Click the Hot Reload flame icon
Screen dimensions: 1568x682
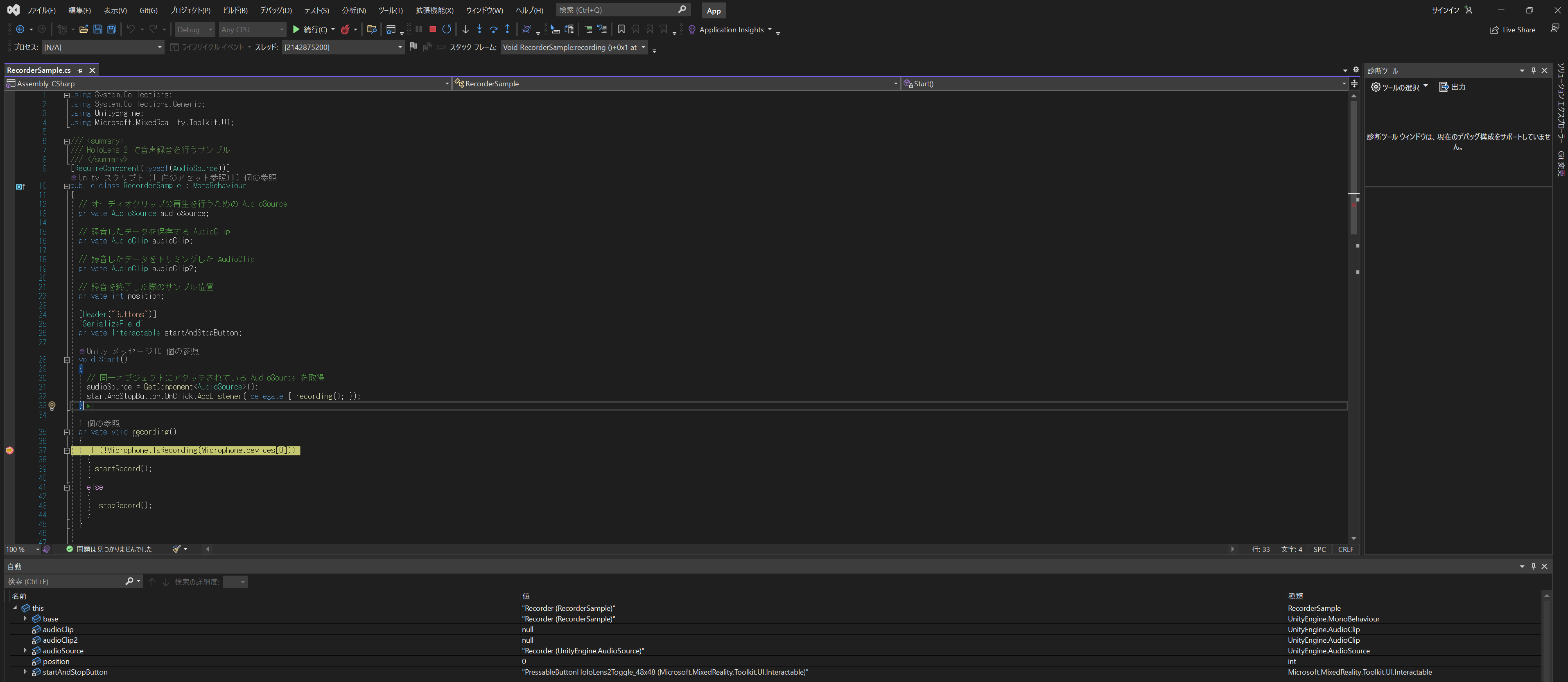pyautogui.click(x=345, y=29)
